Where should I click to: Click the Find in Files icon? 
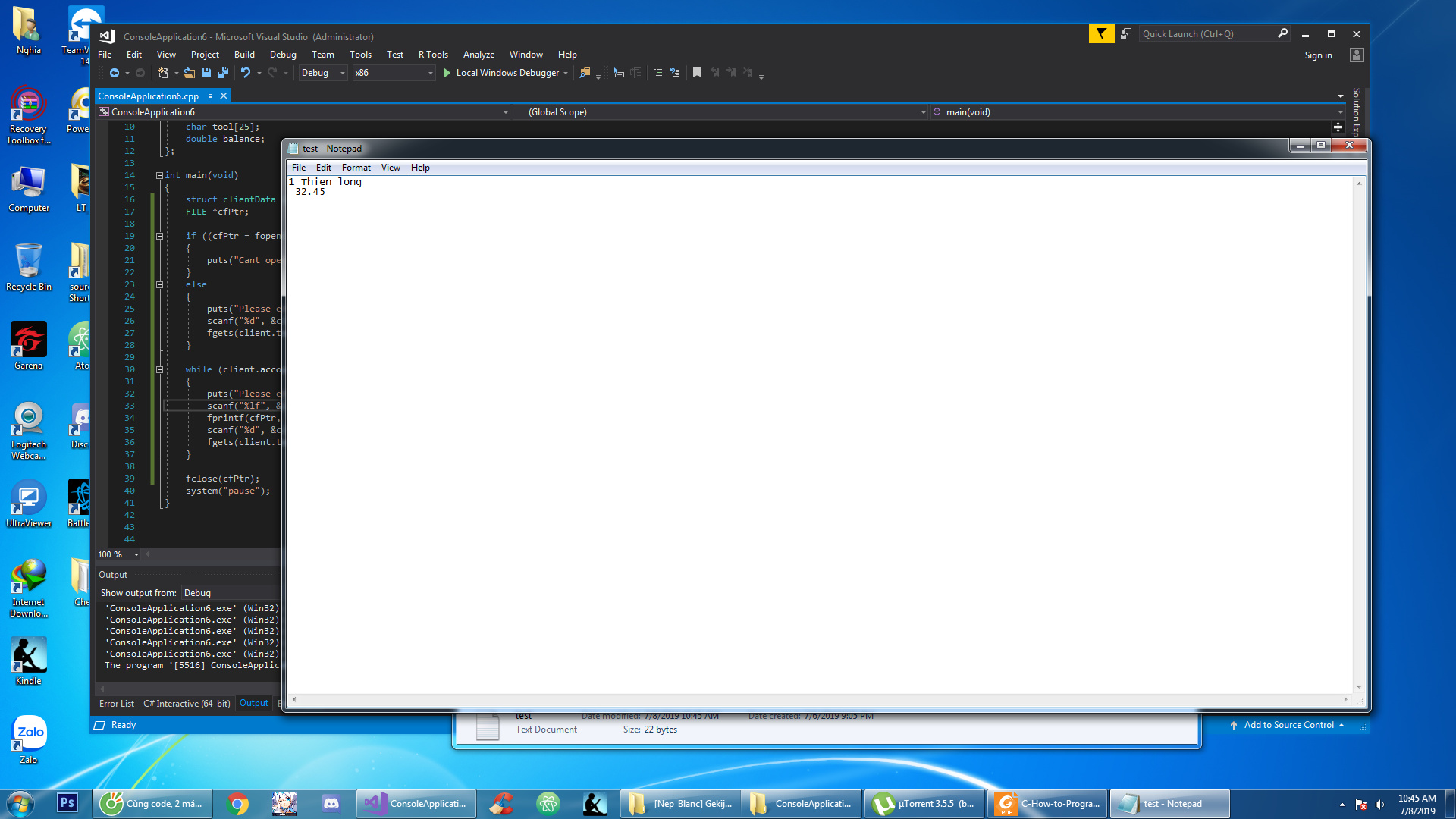(585, 73)
